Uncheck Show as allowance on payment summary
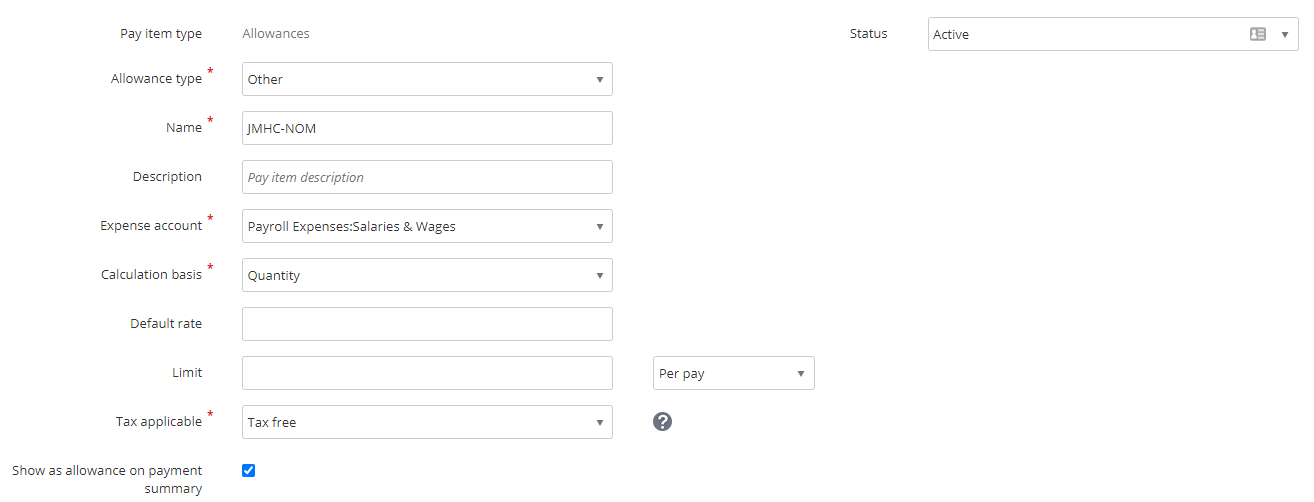Viewport: 1314px width, 502px height. tap(249, 470)
